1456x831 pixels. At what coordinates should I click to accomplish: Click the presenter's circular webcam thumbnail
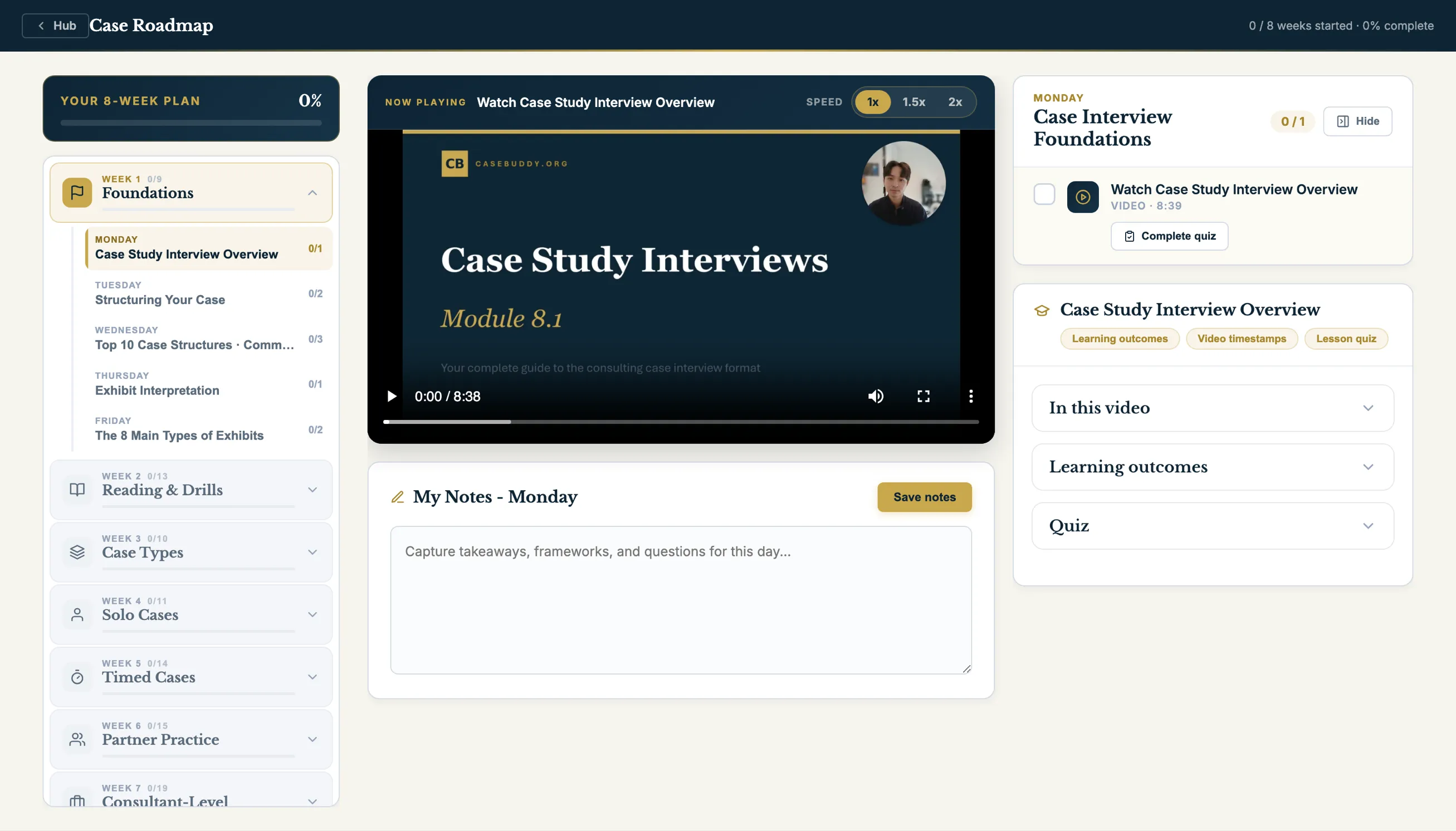coord(903,183)
